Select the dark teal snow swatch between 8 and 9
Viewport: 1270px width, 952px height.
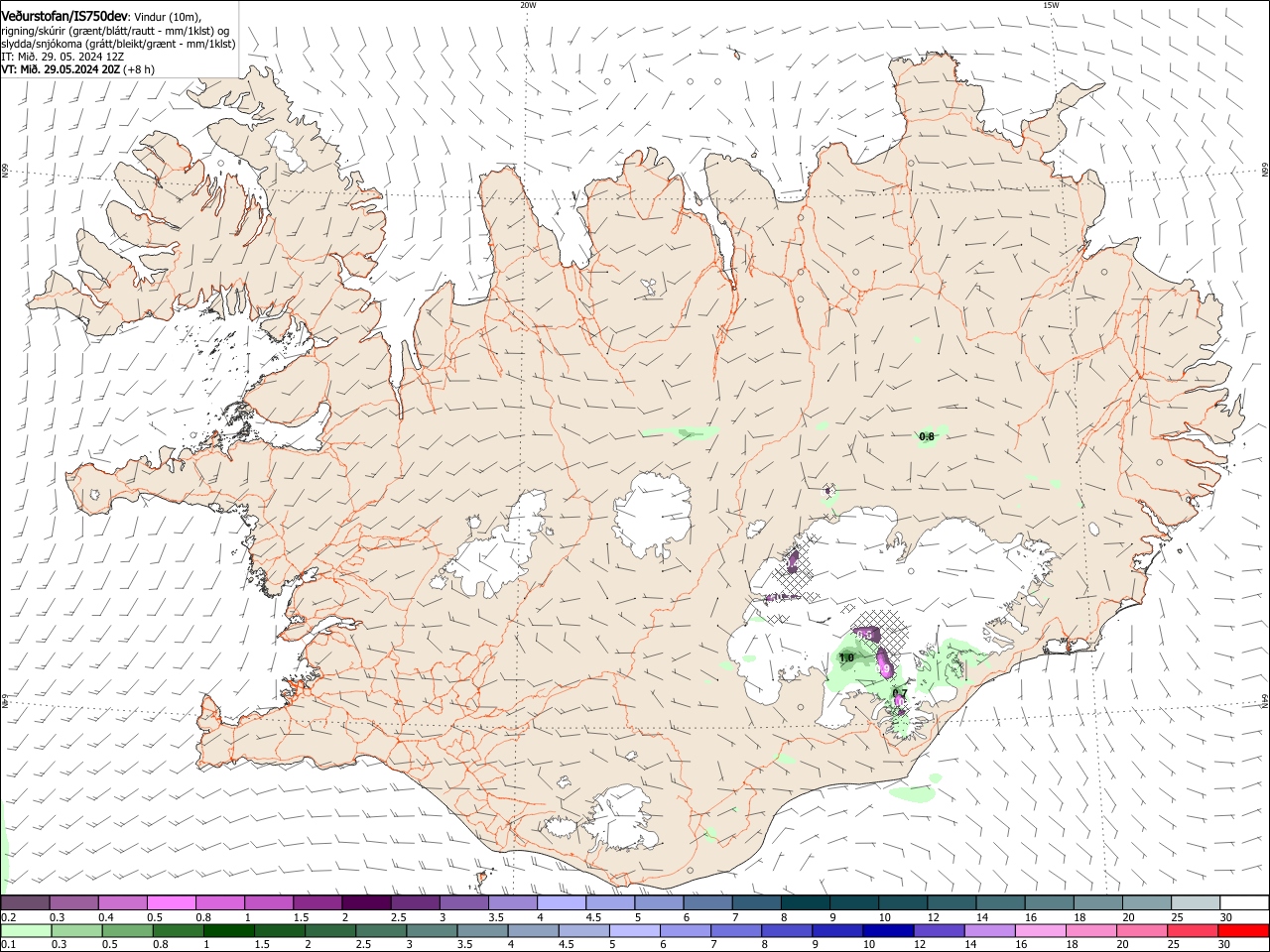804,902
